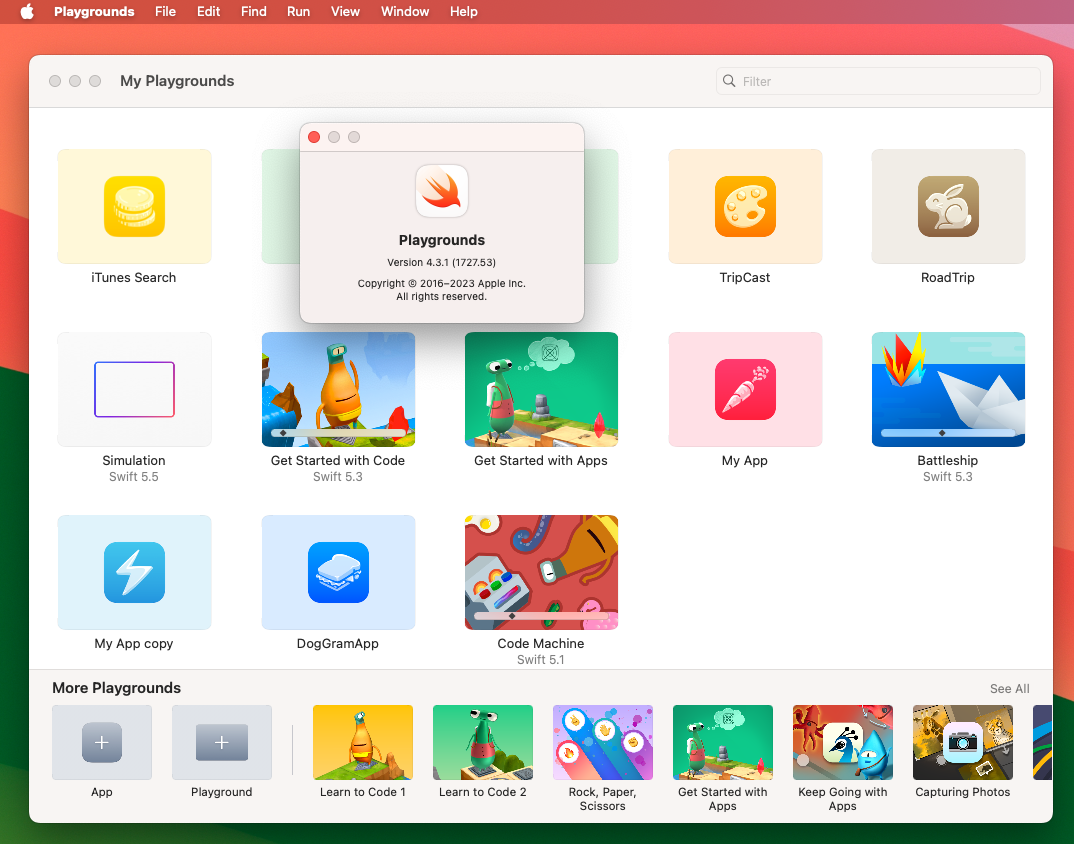Viewport: 1074px width, 844px height.
Task: Close the About Playgrounds dialog
Action: 314,137
